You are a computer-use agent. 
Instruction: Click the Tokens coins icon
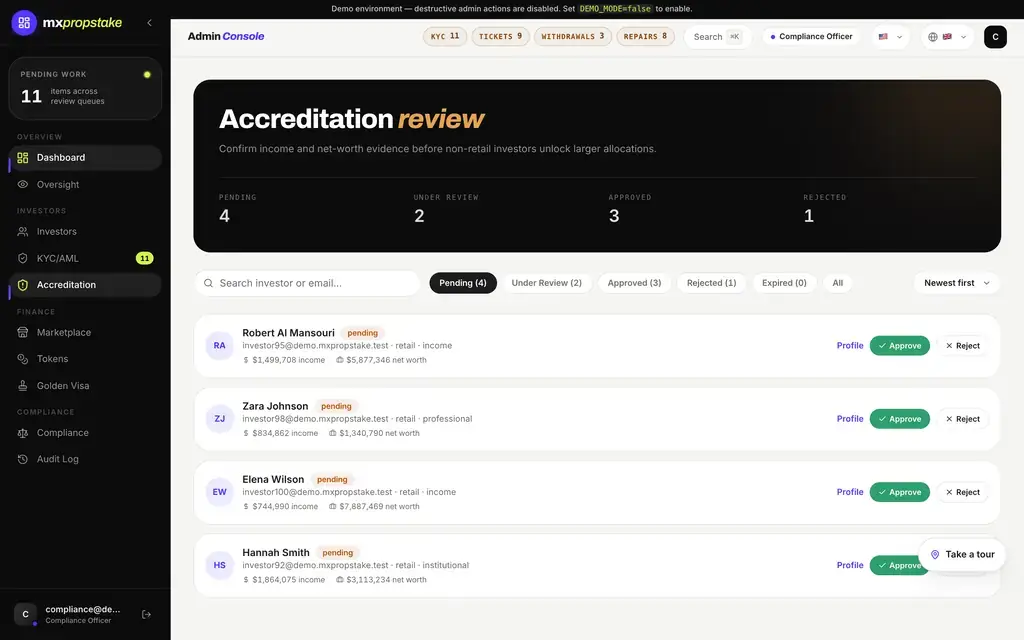click(x=23, y=359)
